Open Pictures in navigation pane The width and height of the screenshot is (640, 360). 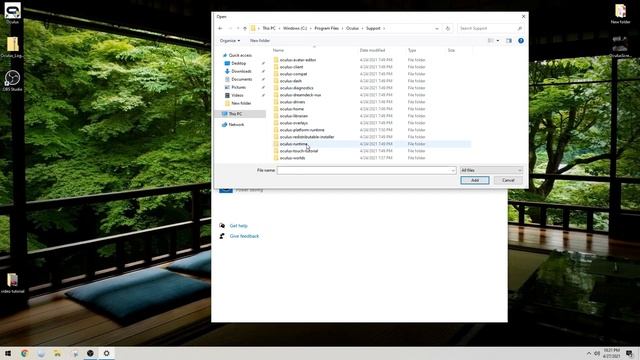(238, 87)
